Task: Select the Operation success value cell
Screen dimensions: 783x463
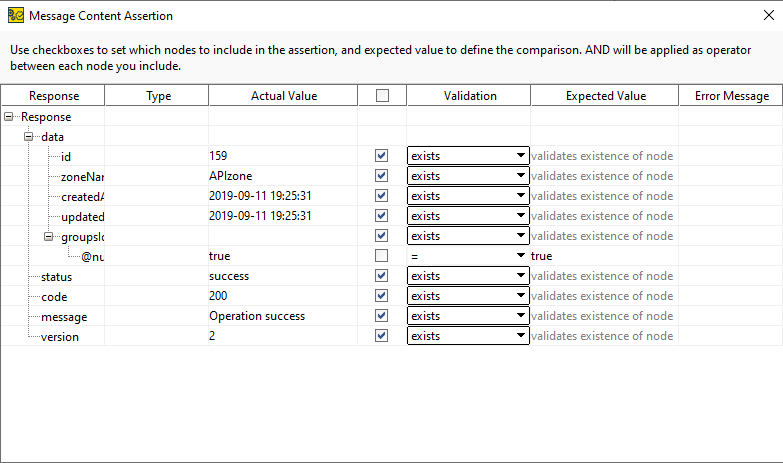Action: click(257, 316)
